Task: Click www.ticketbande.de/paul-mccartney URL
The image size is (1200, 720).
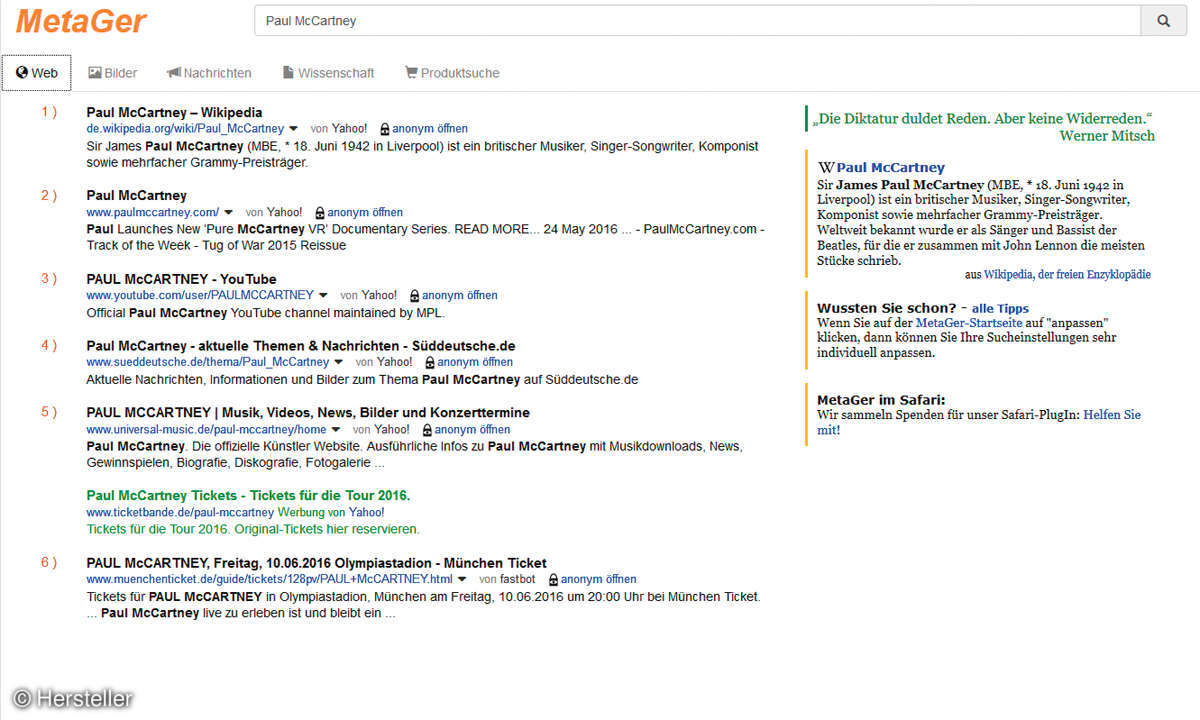Action: [180, 513]
